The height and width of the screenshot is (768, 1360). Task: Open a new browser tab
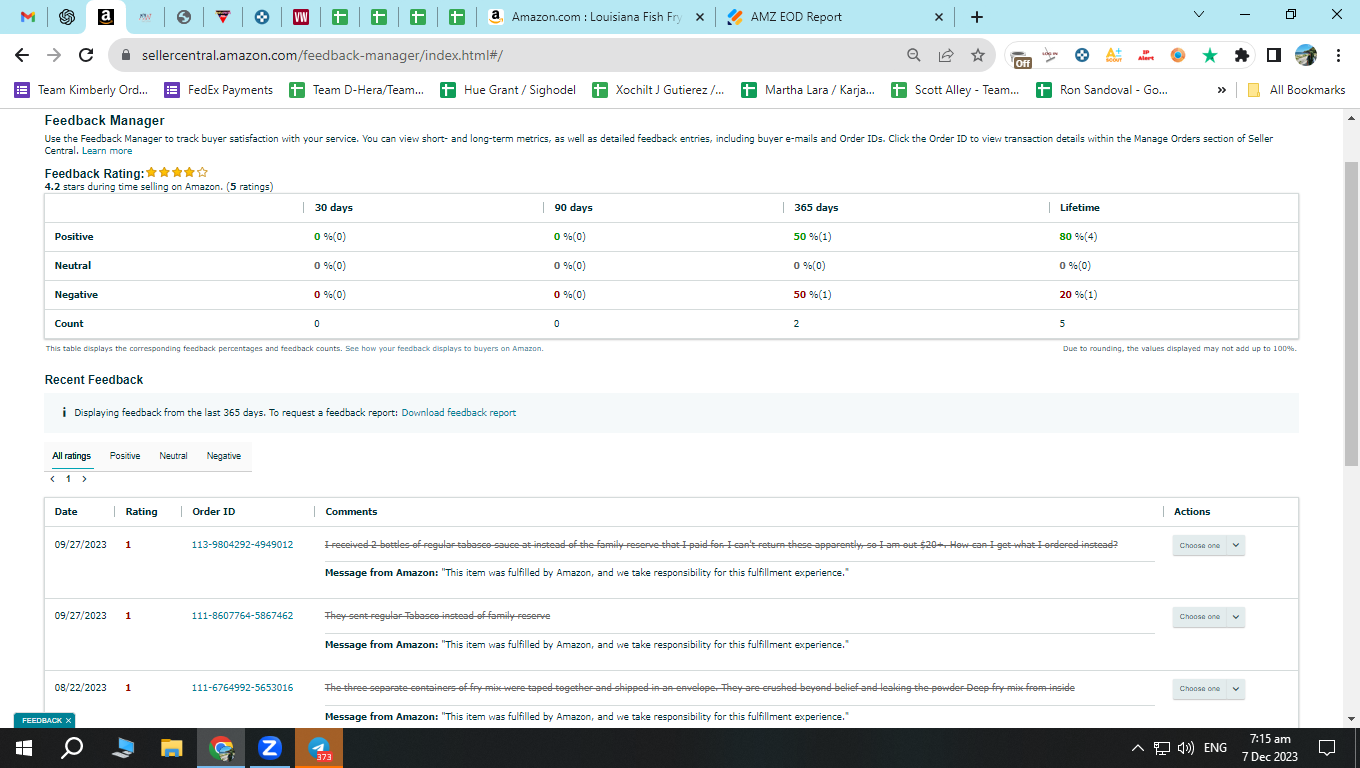977,17
